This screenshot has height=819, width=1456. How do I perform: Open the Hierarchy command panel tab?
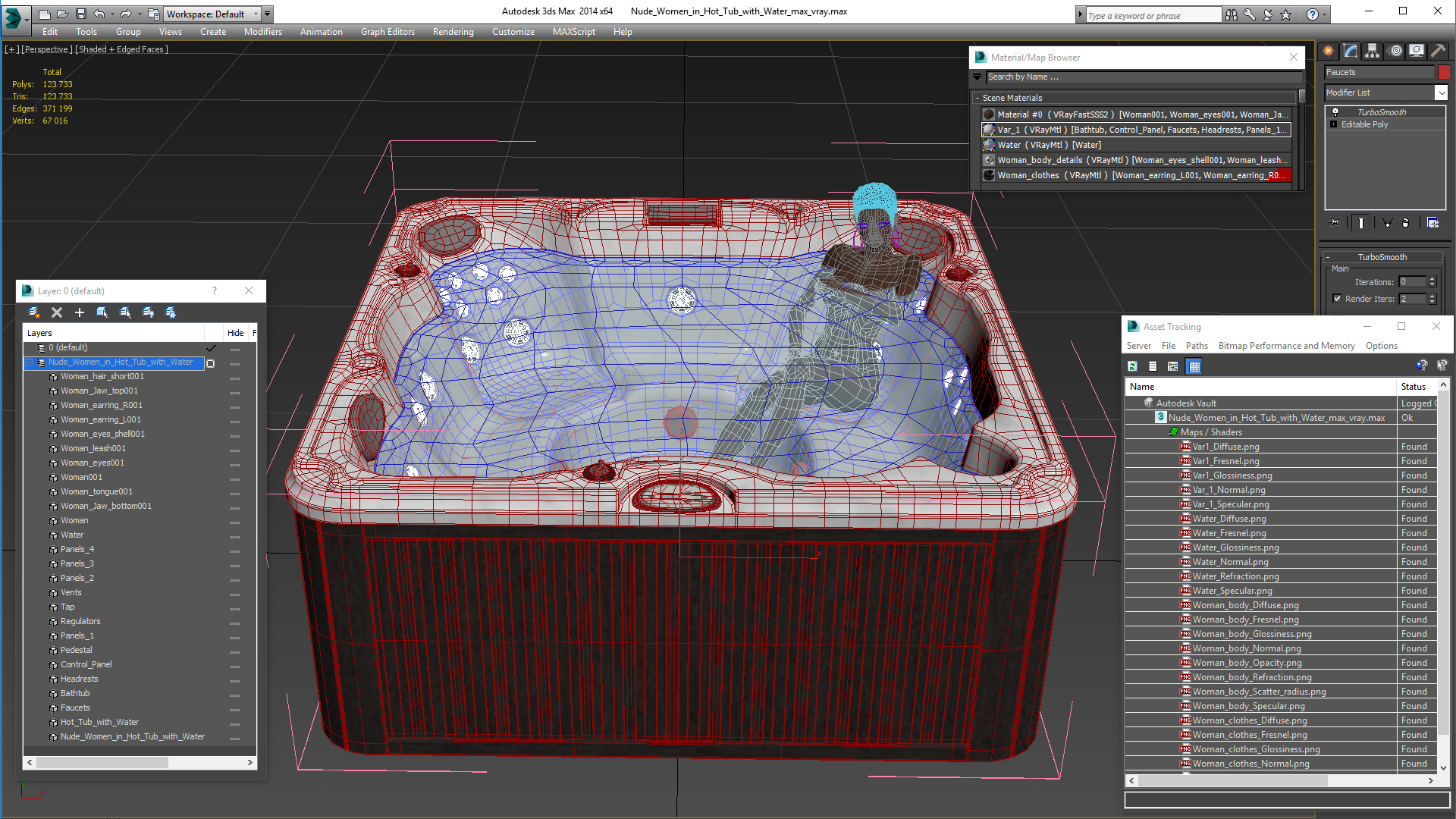(x=1373, y=51)
